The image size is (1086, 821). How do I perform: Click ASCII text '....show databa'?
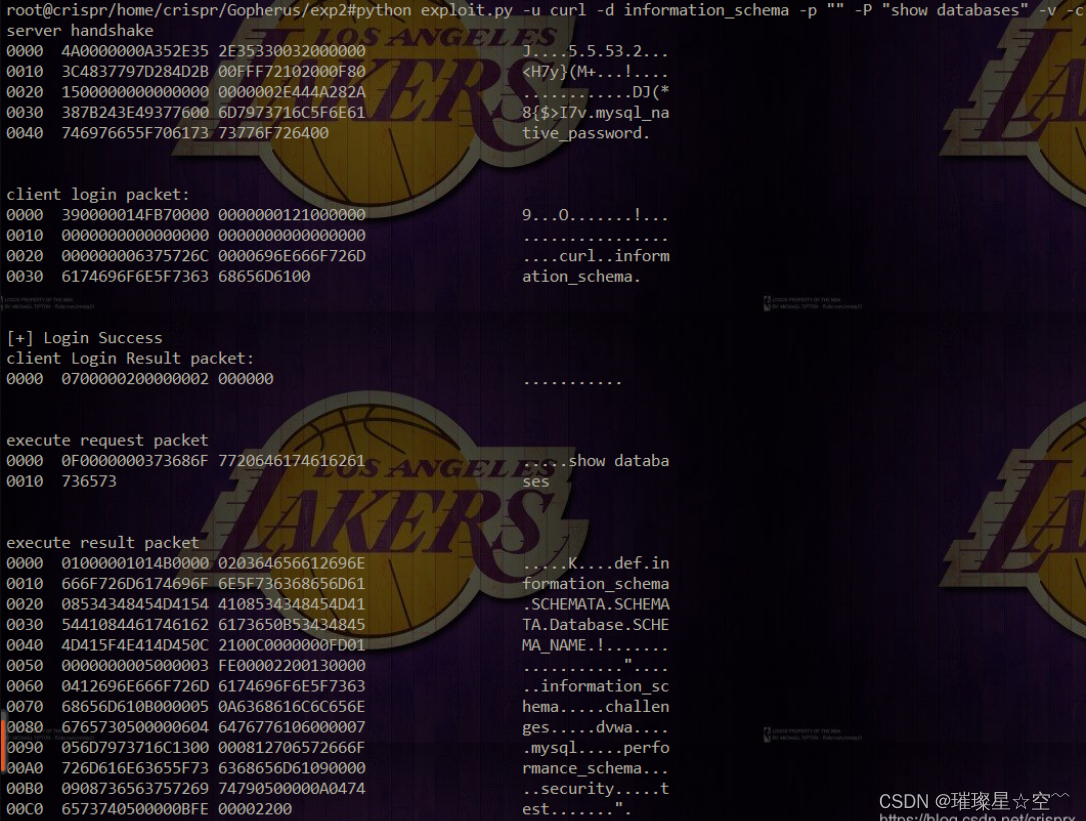[x=596, y=461]
